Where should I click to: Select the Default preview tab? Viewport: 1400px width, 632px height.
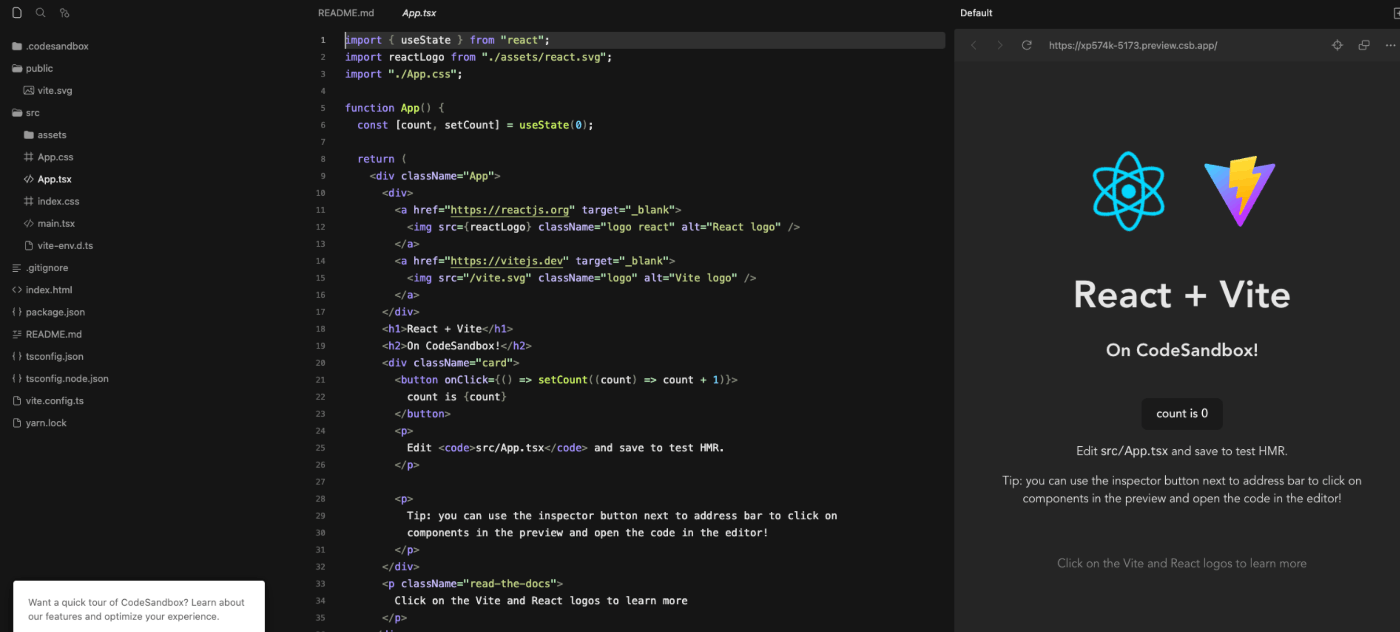click(976, 13)
